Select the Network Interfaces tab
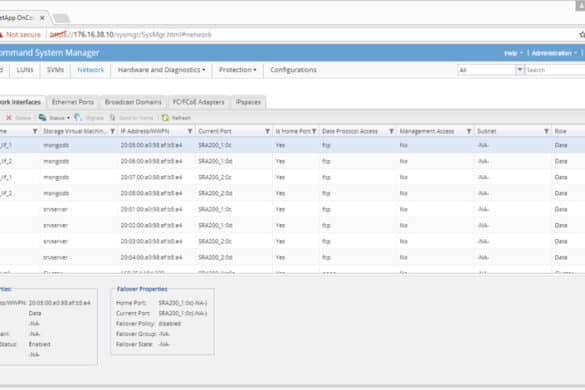 tap(21, 102)
